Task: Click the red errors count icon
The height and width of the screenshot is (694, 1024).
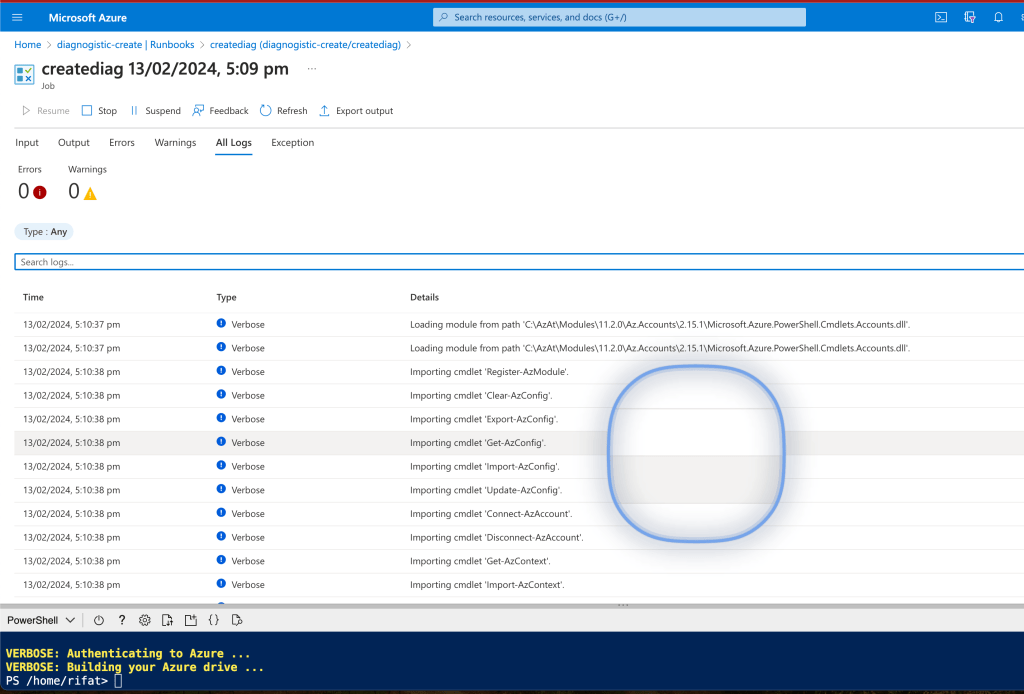Action: tap(40, 193)
